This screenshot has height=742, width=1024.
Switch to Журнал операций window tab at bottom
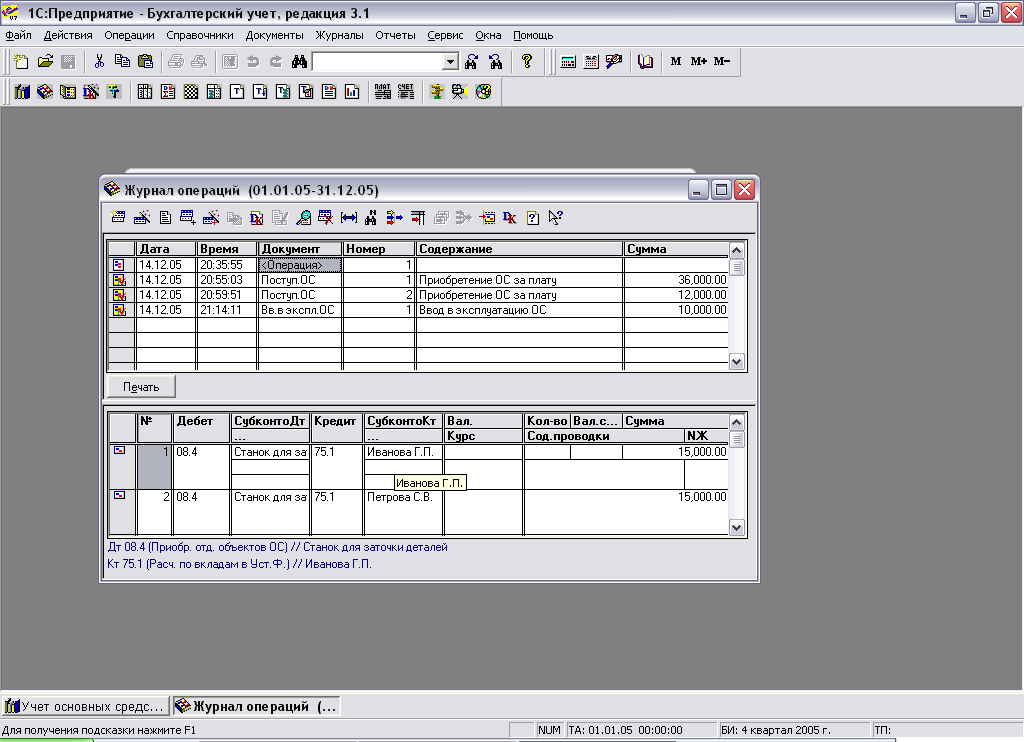click(x=256, y=706)
